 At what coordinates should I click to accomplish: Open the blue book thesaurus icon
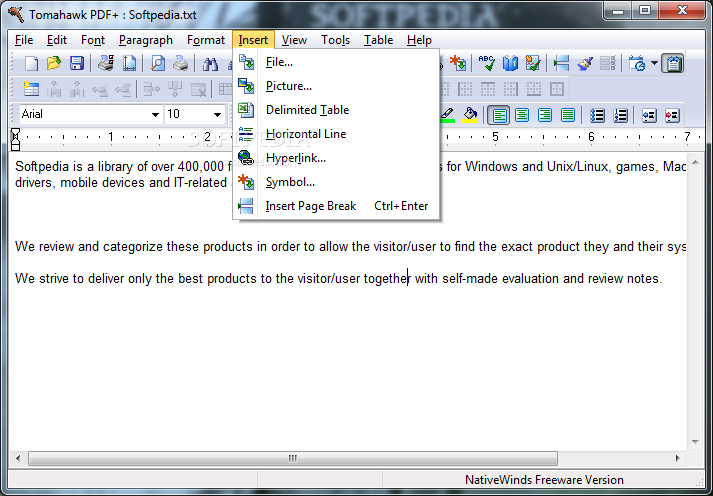point(510,63)
